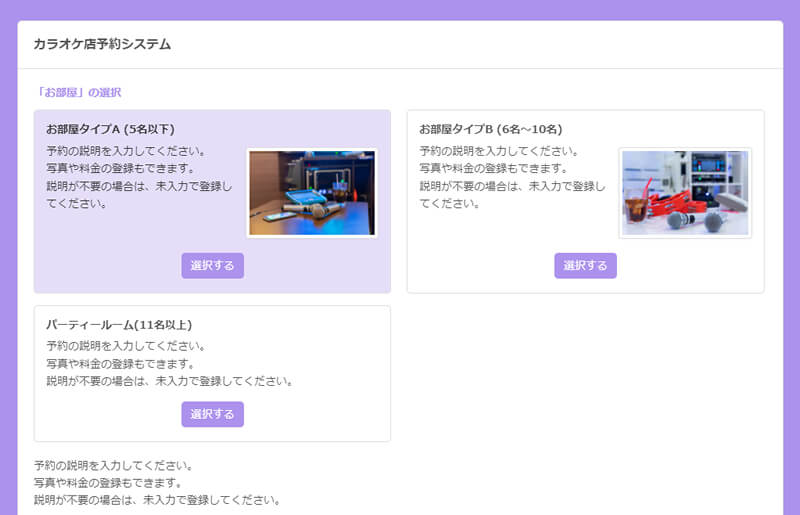Click the last line of the bottom description
Screen dimensions: 800x515
pos(156,500)
